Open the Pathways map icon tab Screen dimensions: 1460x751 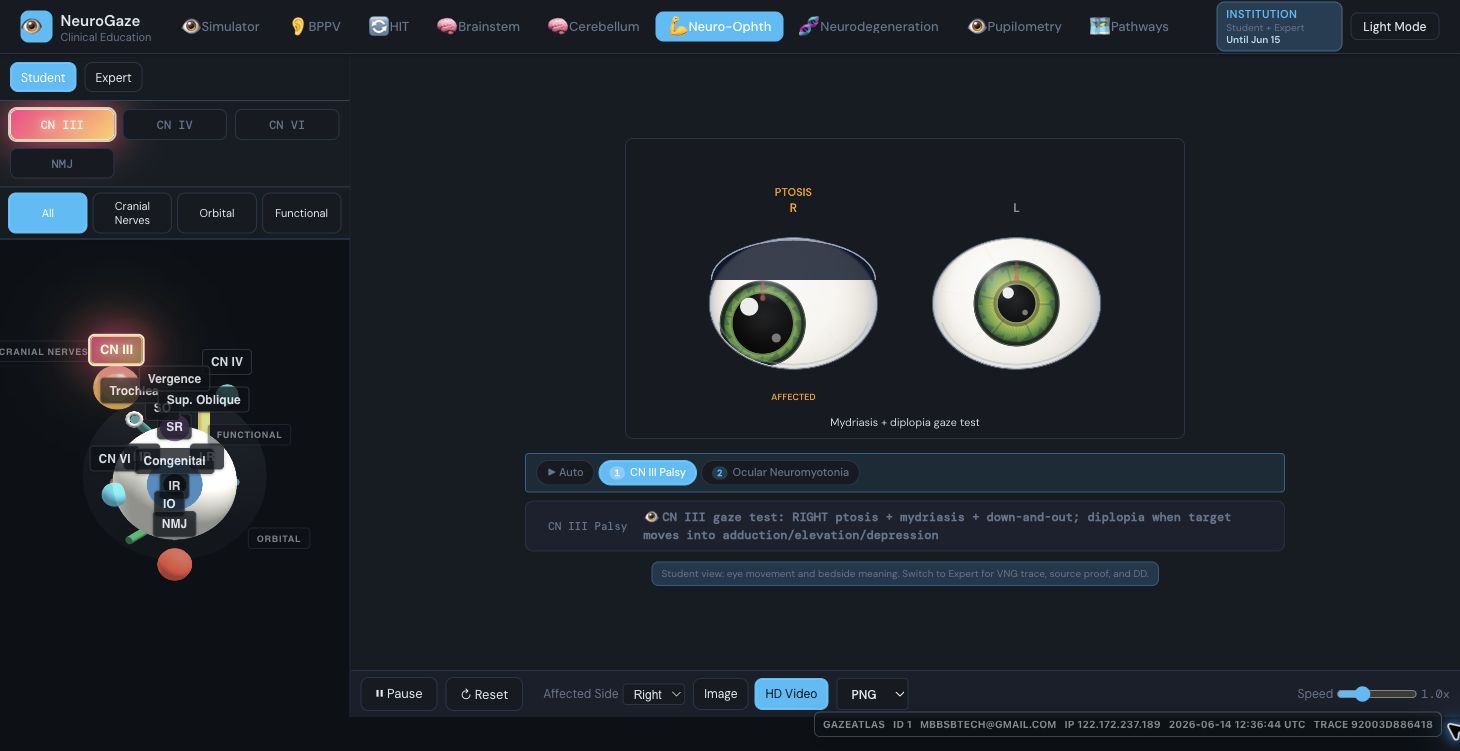click(x=1129, y=26)
